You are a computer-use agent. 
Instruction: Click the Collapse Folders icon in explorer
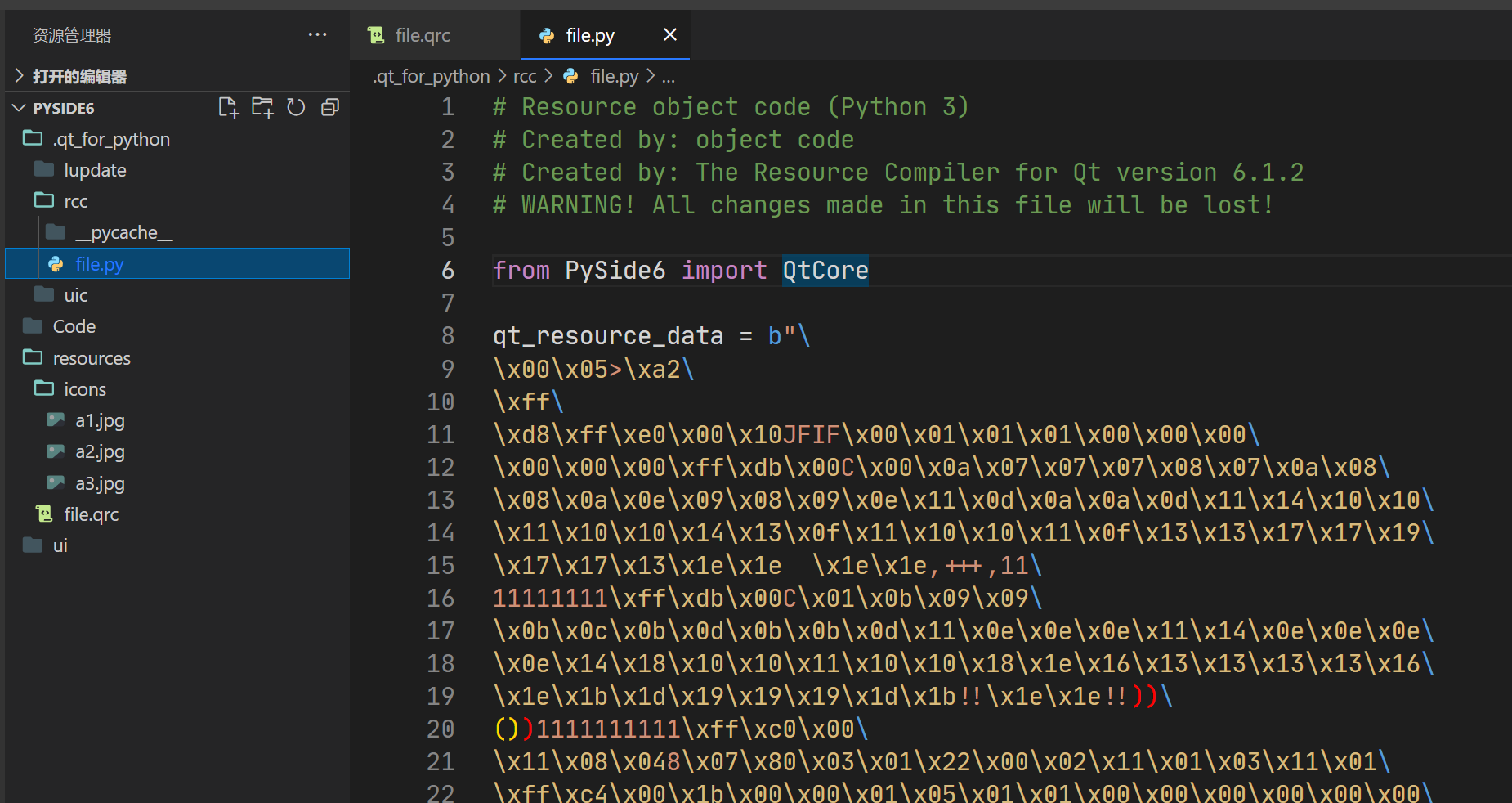(330, 107)
